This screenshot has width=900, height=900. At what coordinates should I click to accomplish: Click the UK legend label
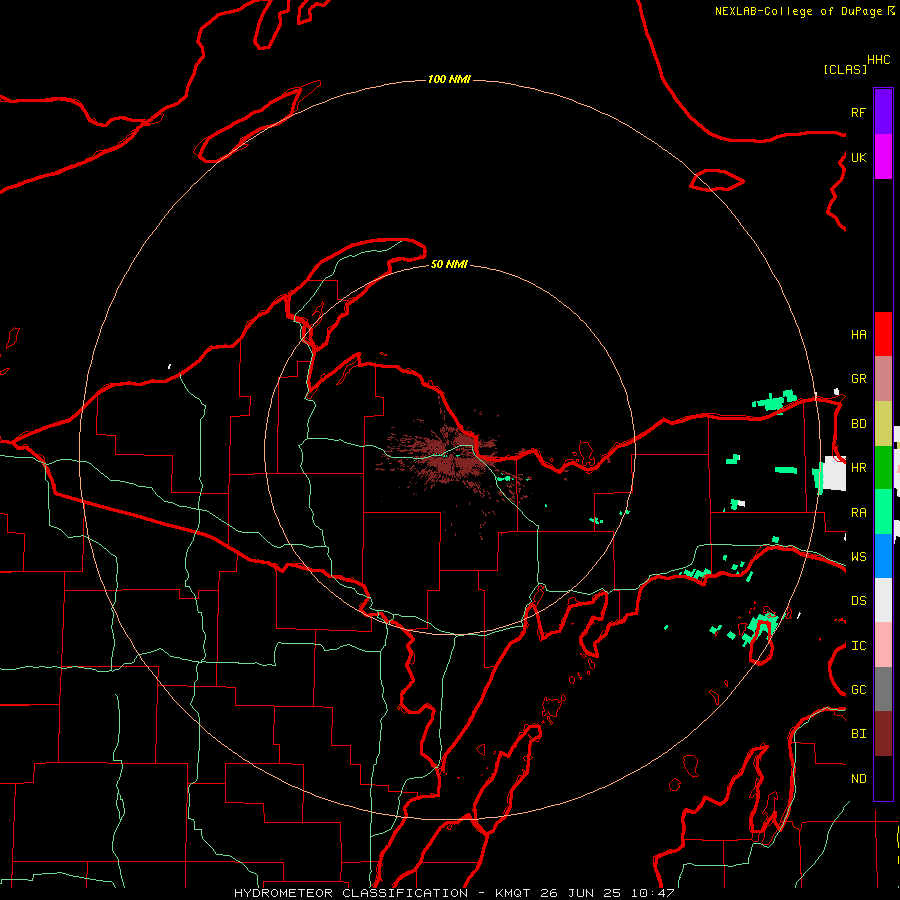pos(858,158)
